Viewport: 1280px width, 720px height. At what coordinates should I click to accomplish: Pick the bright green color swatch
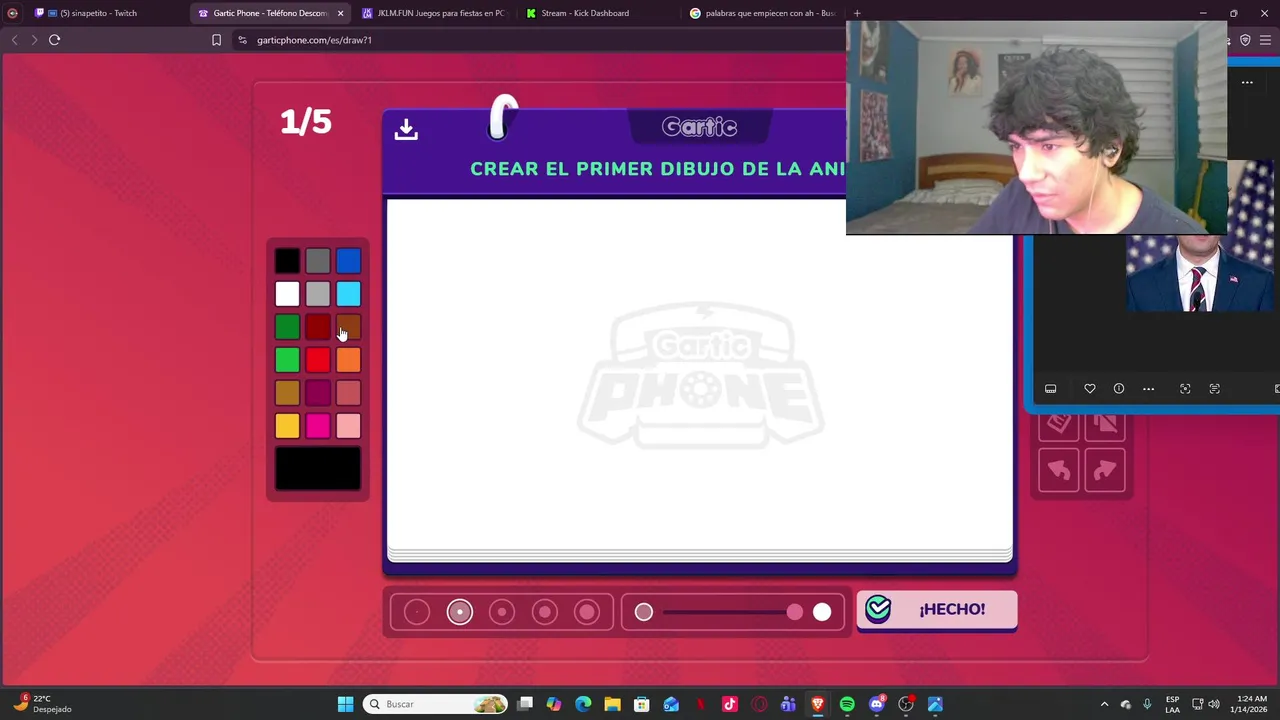pos(287,360)
